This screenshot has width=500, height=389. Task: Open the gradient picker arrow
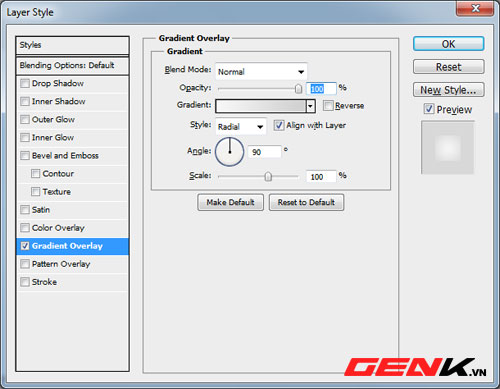click(311, 106)
